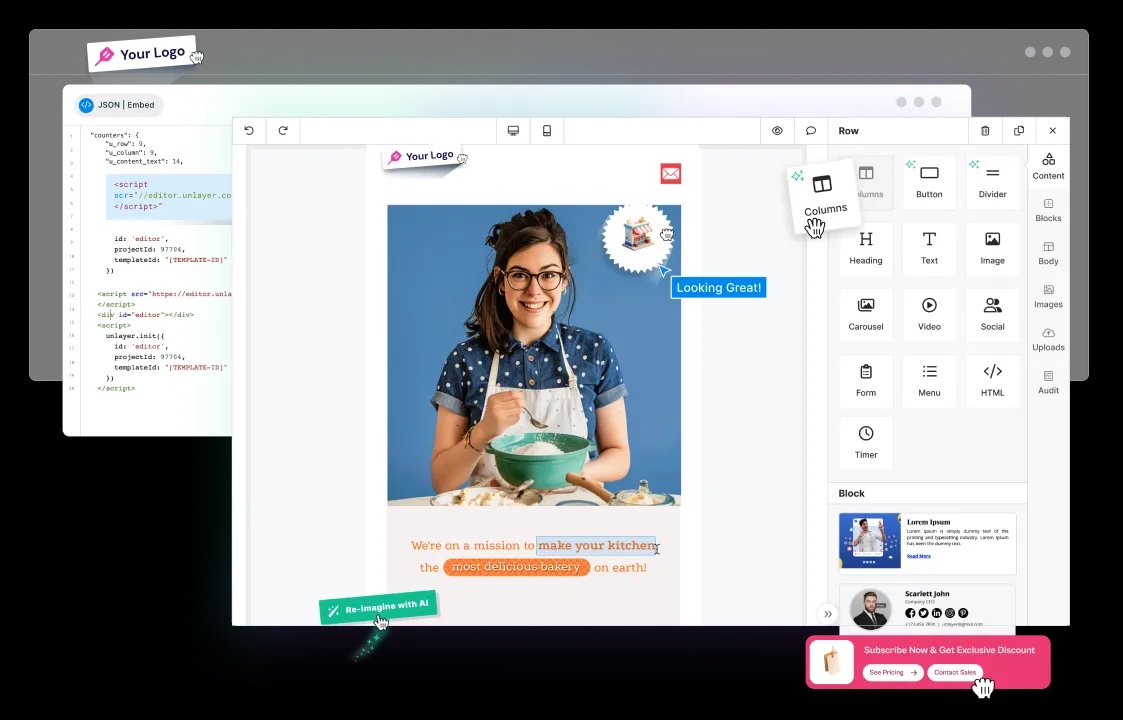Choose the HTML content tool

click(x=992, y=380)
